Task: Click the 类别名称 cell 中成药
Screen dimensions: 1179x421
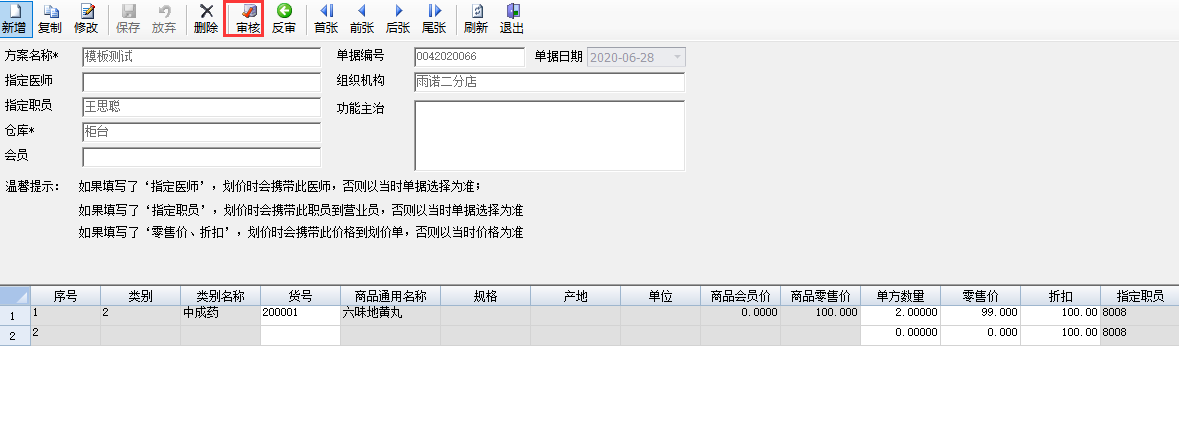Action: (x=220, y=316)
